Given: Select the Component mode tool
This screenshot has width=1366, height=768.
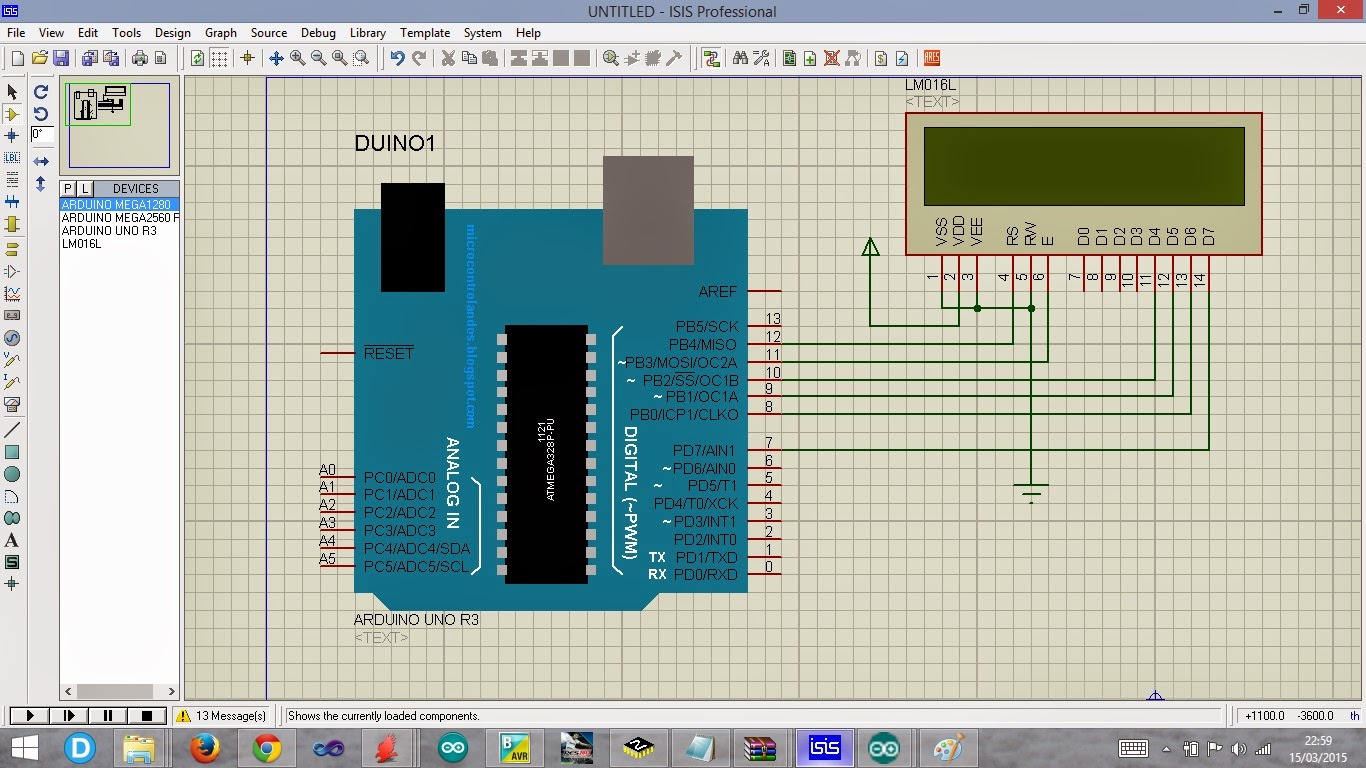Looking at the screenshot, I should 12,112.
